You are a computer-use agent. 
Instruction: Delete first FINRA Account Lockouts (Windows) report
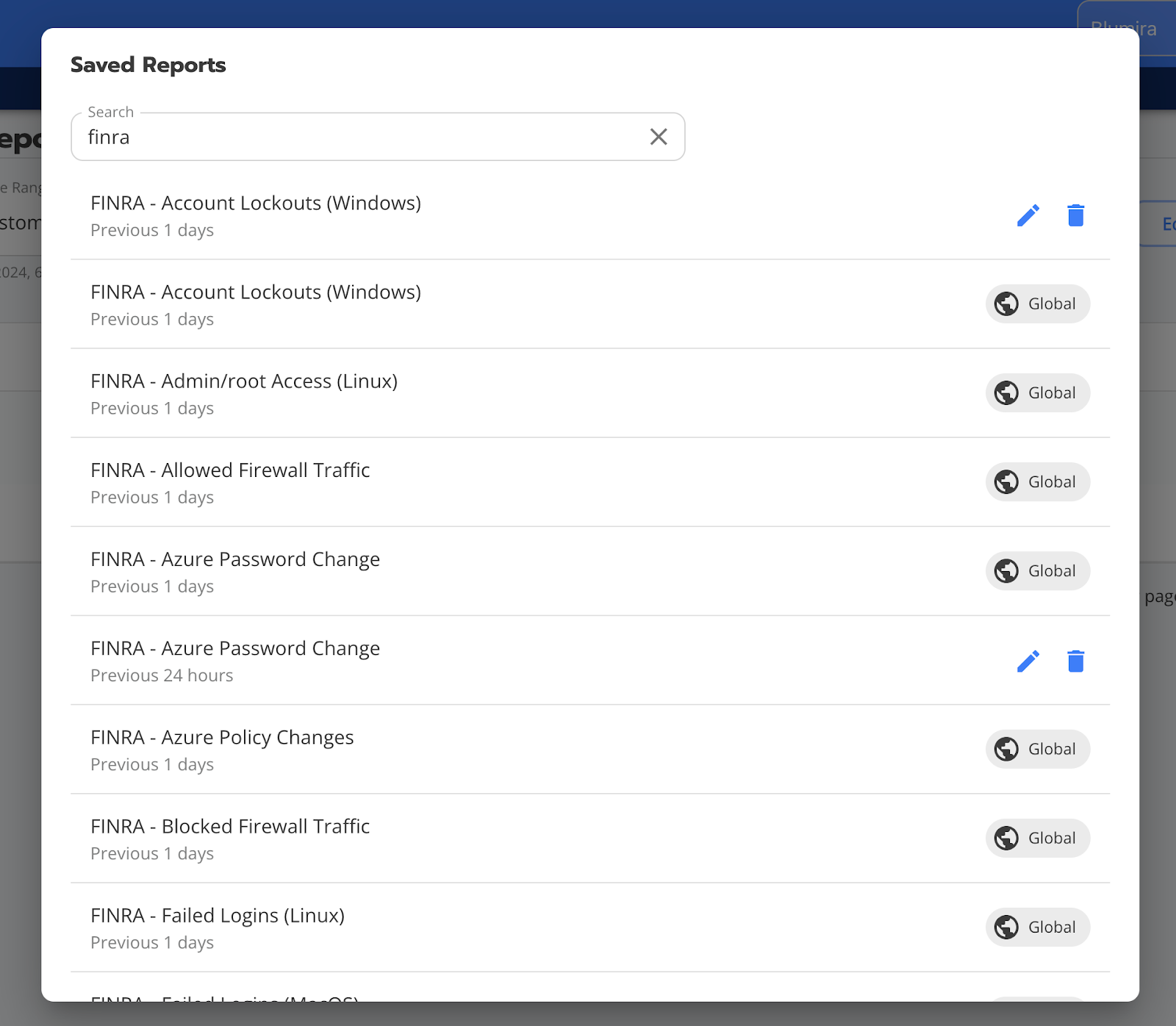(x=1075, y=215)
